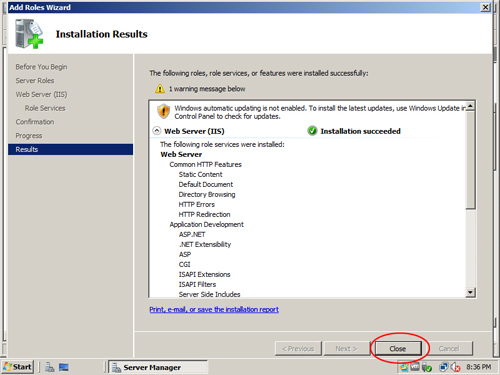Click the yellow warning triangle icon

[x=160, y=89]
